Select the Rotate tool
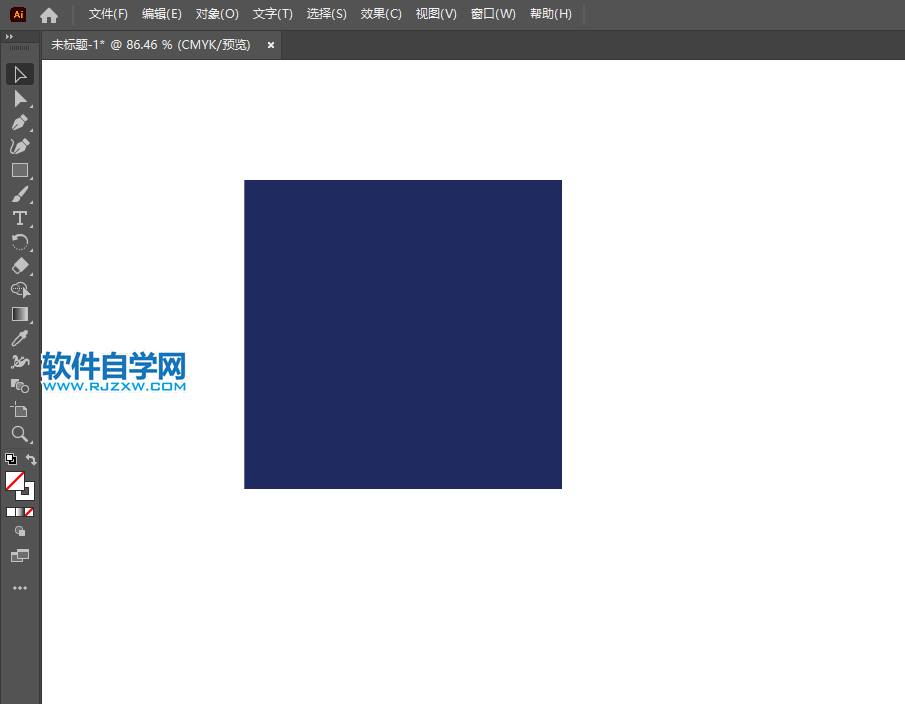The width and height of the screenshot is (905, 704). [x=20, y=242]
